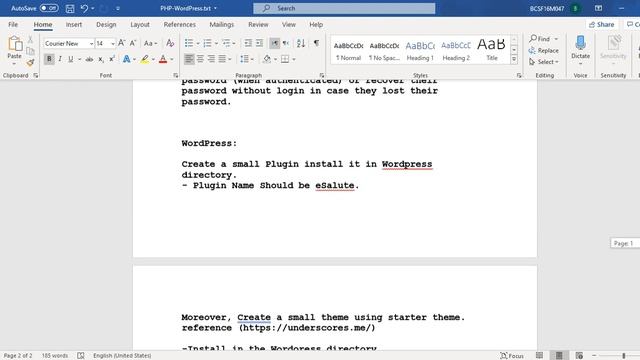Viewport: 640px width, 360px height.
Task: Click the Search box in title bar
Action: [x=344, y=8]
